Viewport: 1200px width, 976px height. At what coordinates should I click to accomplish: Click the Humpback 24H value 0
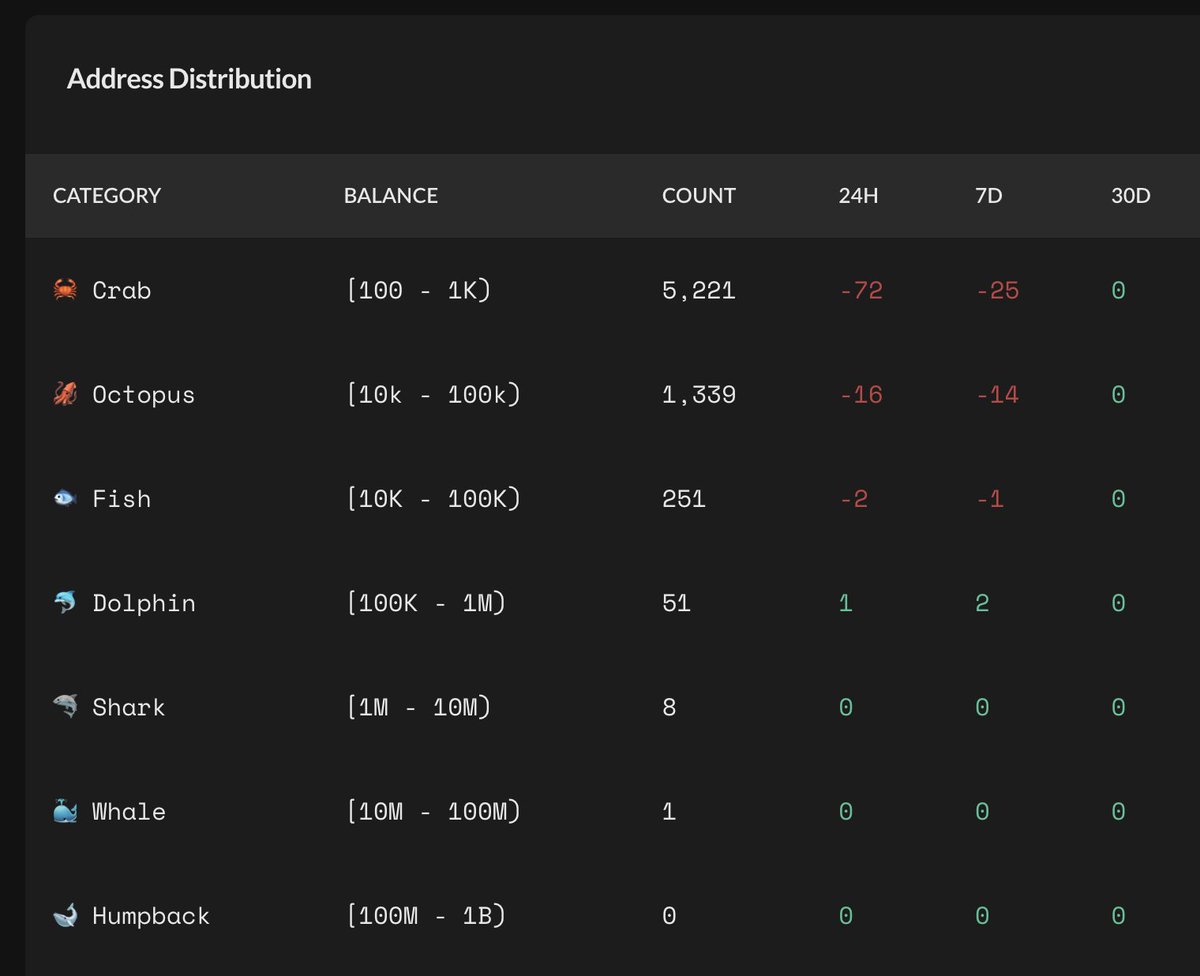pyautogui.click(x=846, y=915)
